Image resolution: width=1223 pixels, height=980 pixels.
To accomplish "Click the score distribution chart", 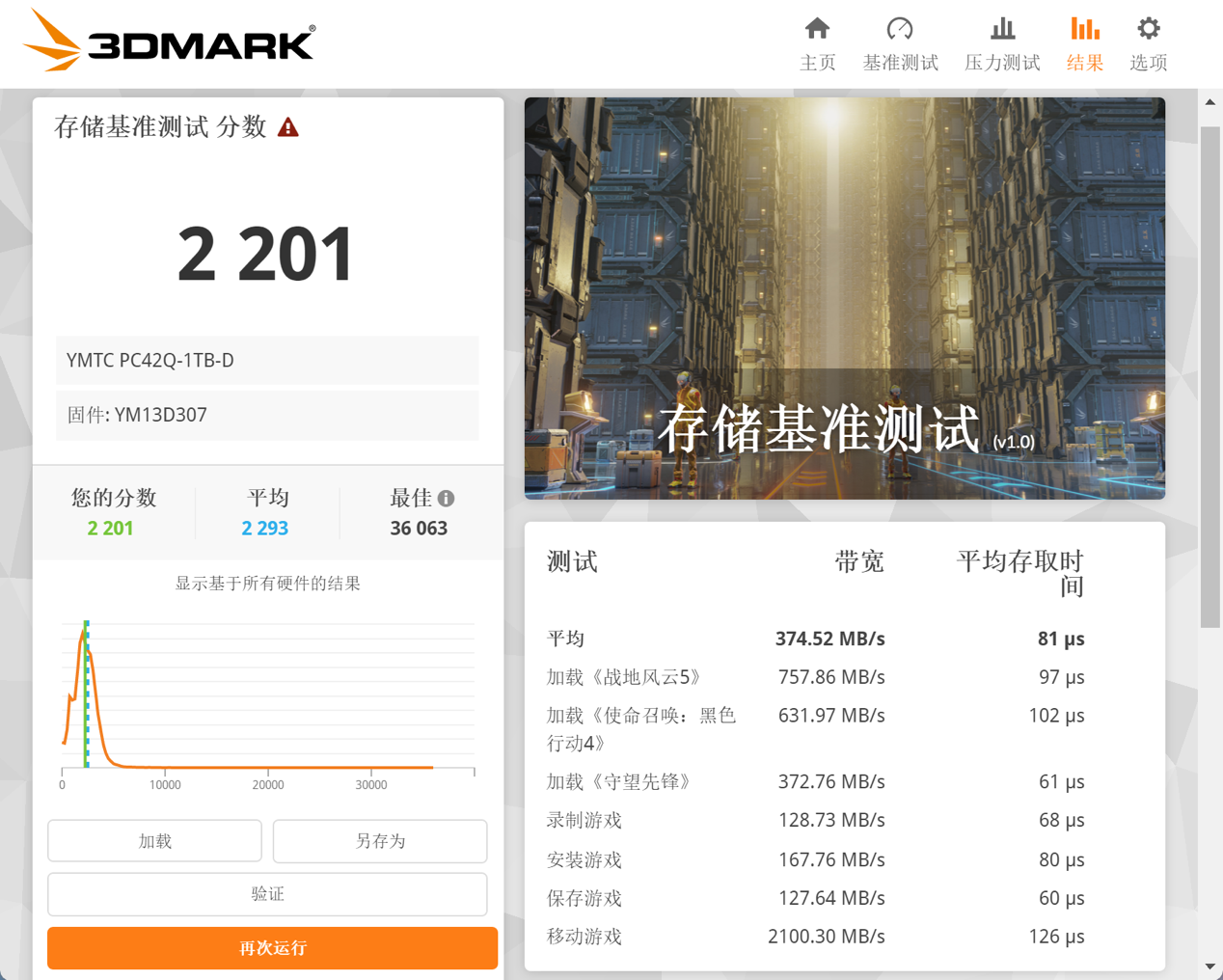I will point(267,704).
